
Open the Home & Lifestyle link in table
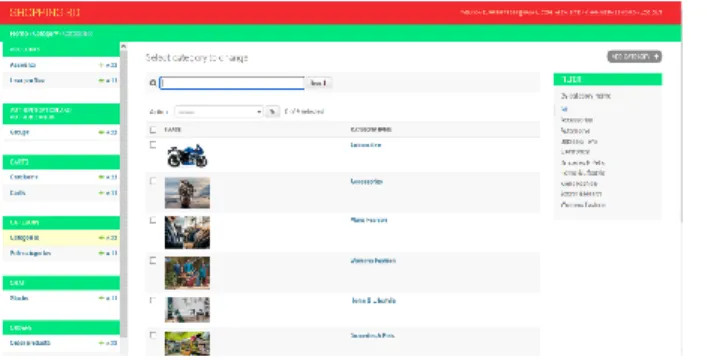coord(374,301)
